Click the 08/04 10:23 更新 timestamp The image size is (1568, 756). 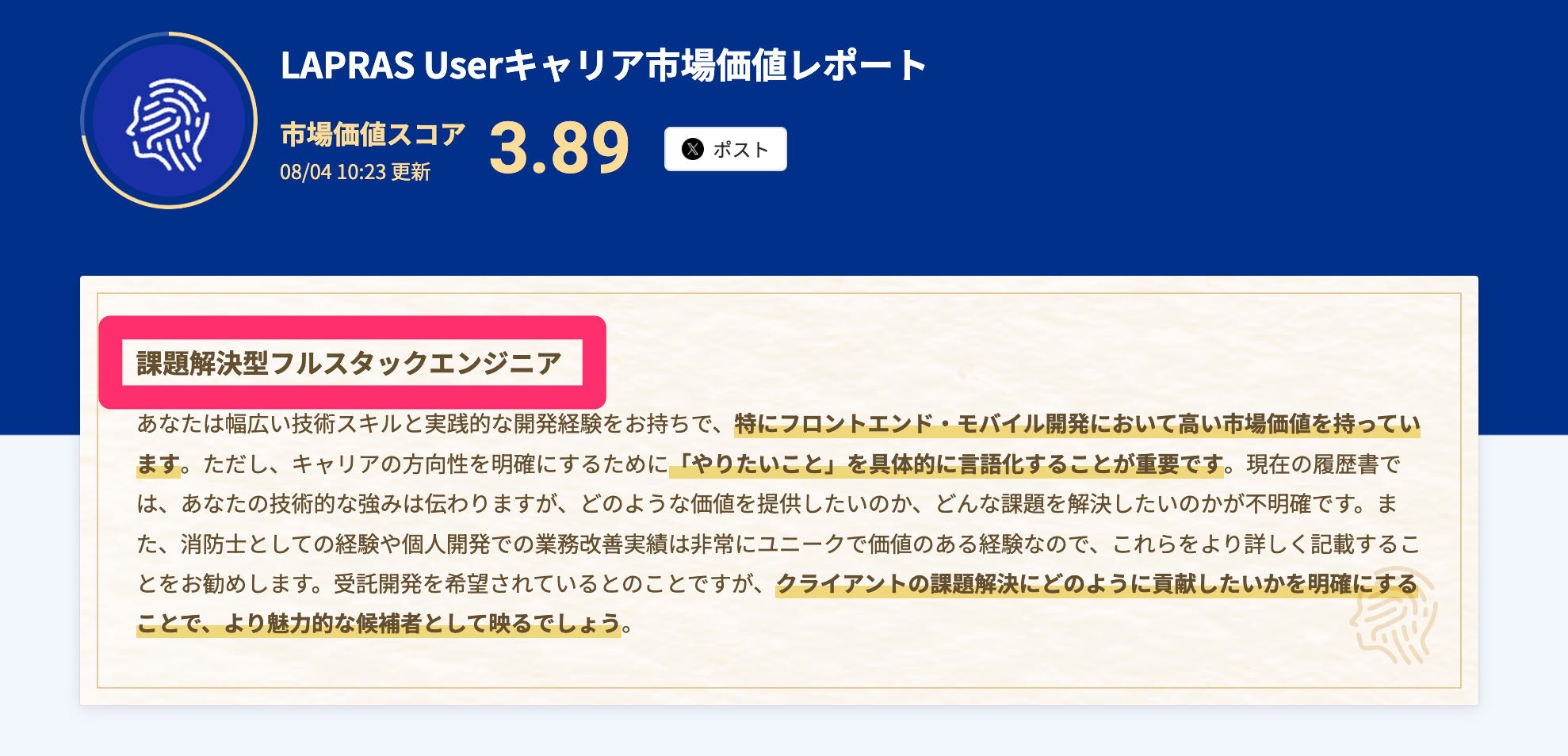(355, 172)
